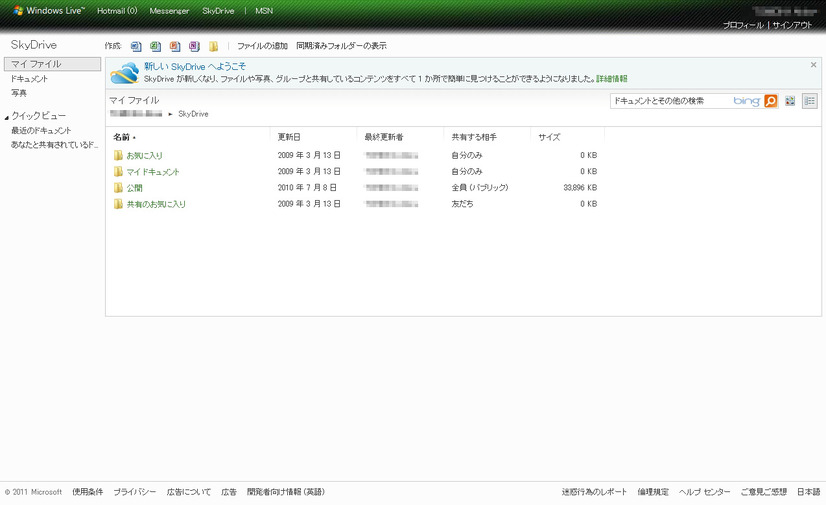Viewport: 826px width, 505px height.
Task: Switch to details list view
Action: [x=810, y=101]
